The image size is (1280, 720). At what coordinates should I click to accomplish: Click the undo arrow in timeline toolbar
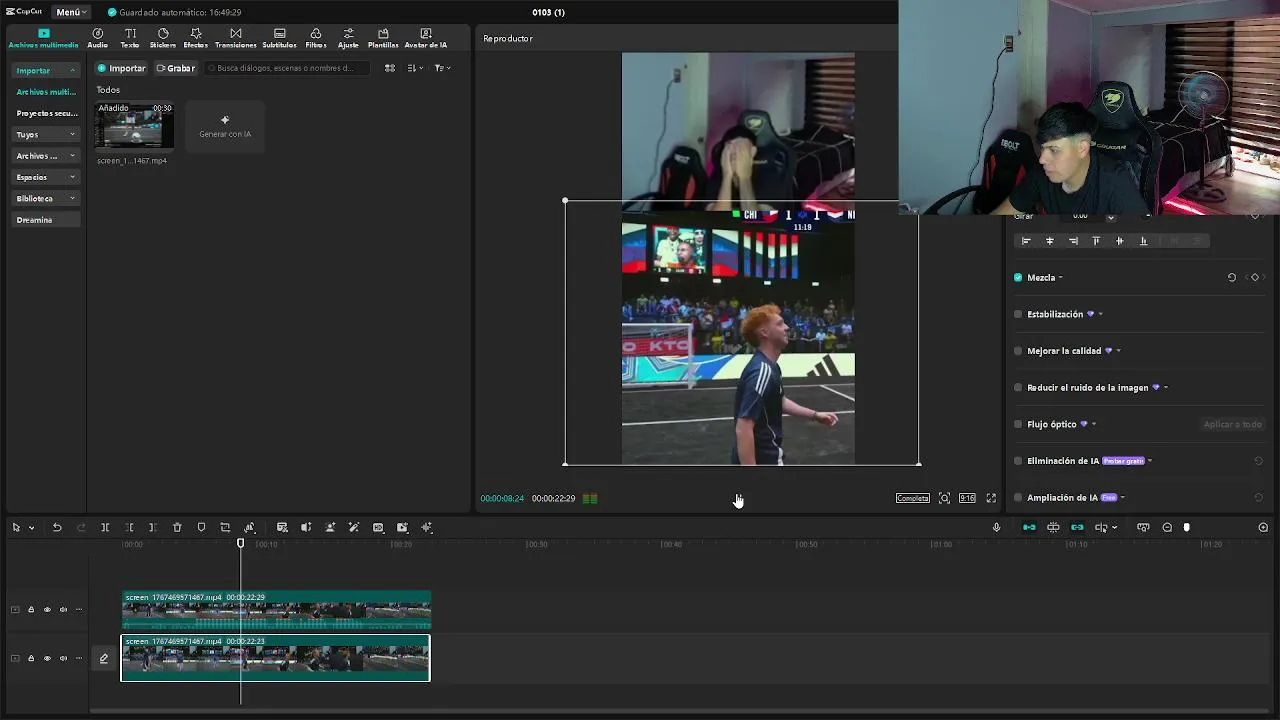(57, 527)
